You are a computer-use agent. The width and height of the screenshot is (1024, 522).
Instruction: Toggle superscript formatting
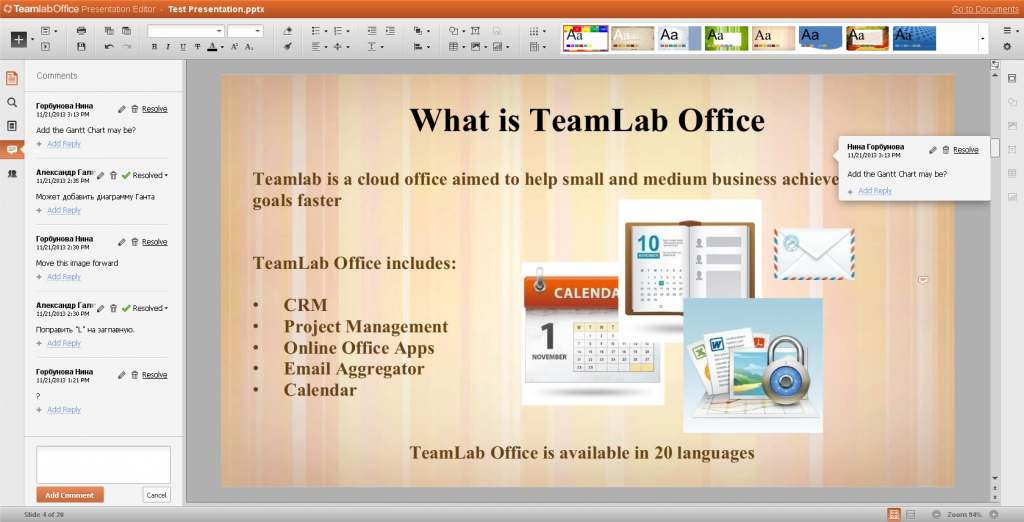[234, 47]
